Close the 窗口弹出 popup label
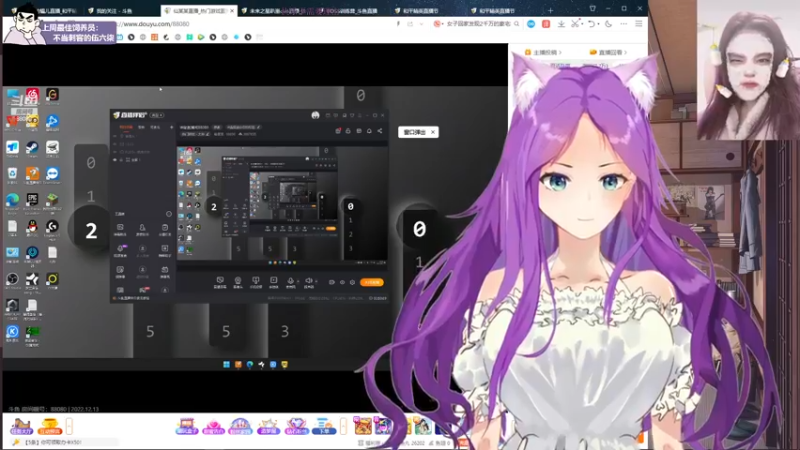This screenshot has width=800, height=450. (433, 132)
